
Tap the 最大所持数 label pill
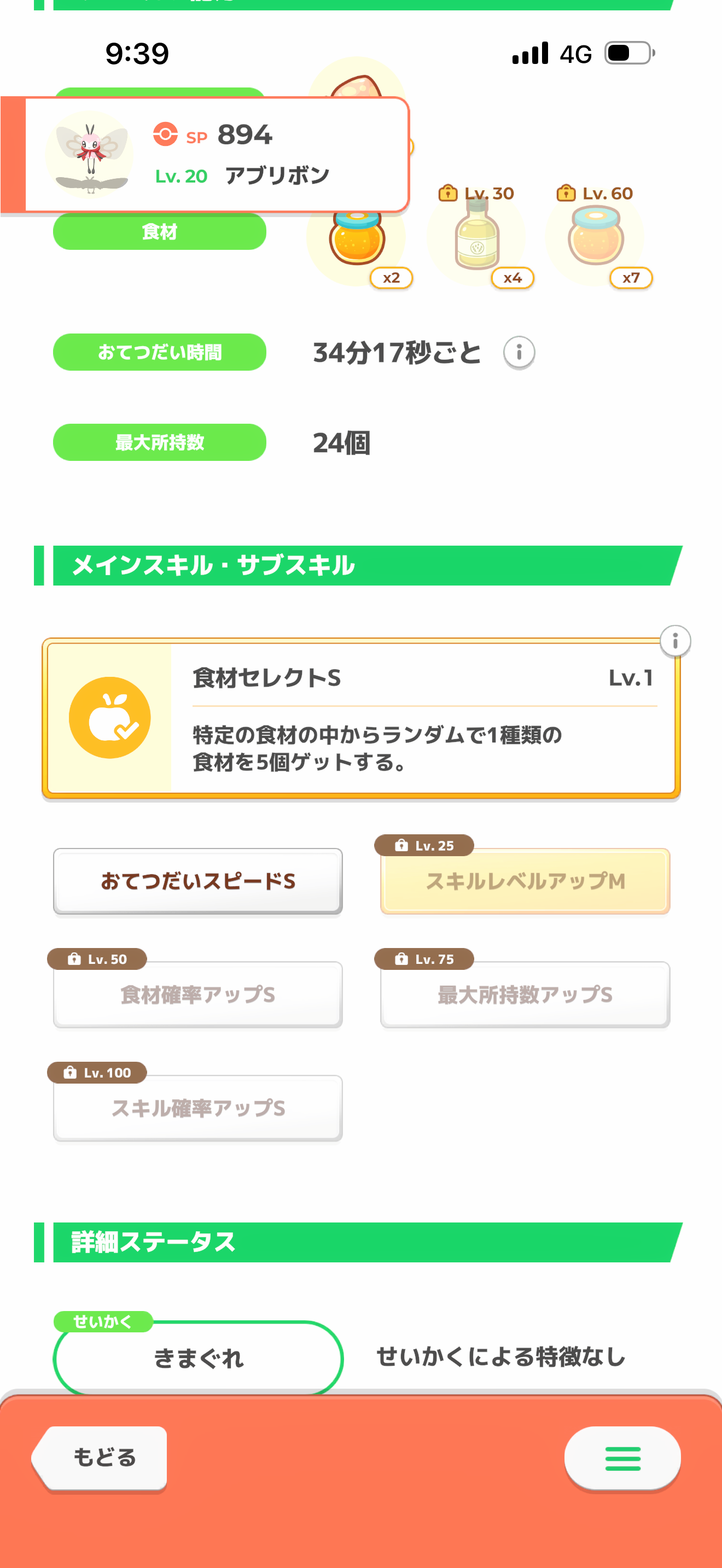(160, 442)
